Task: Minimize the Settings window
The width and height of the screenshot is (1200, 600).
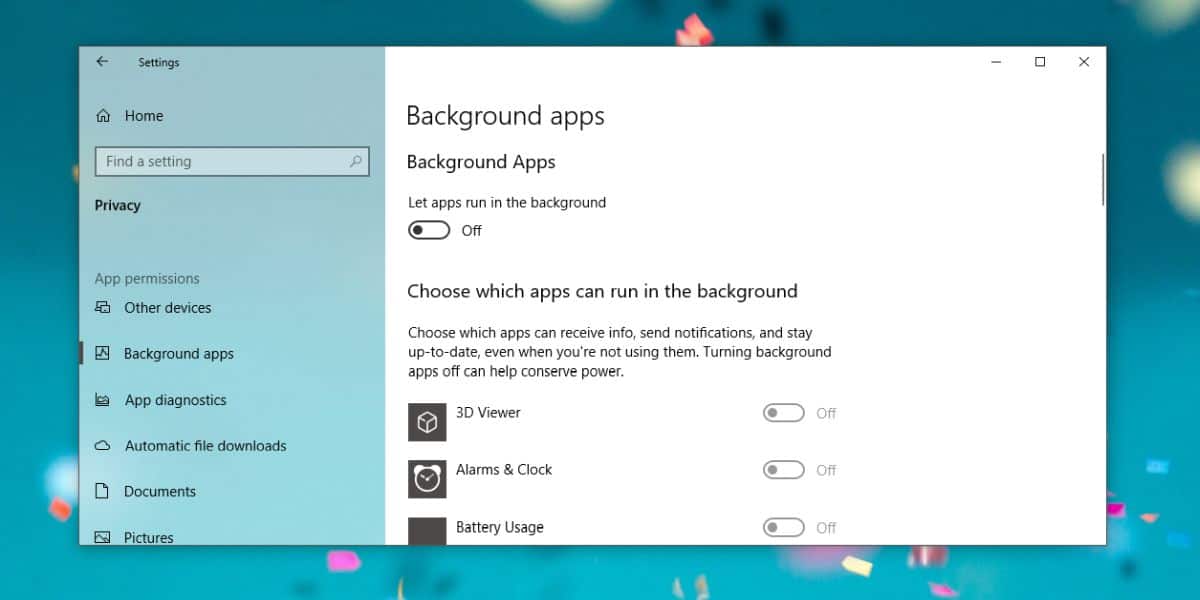Action: click(996, 62)
